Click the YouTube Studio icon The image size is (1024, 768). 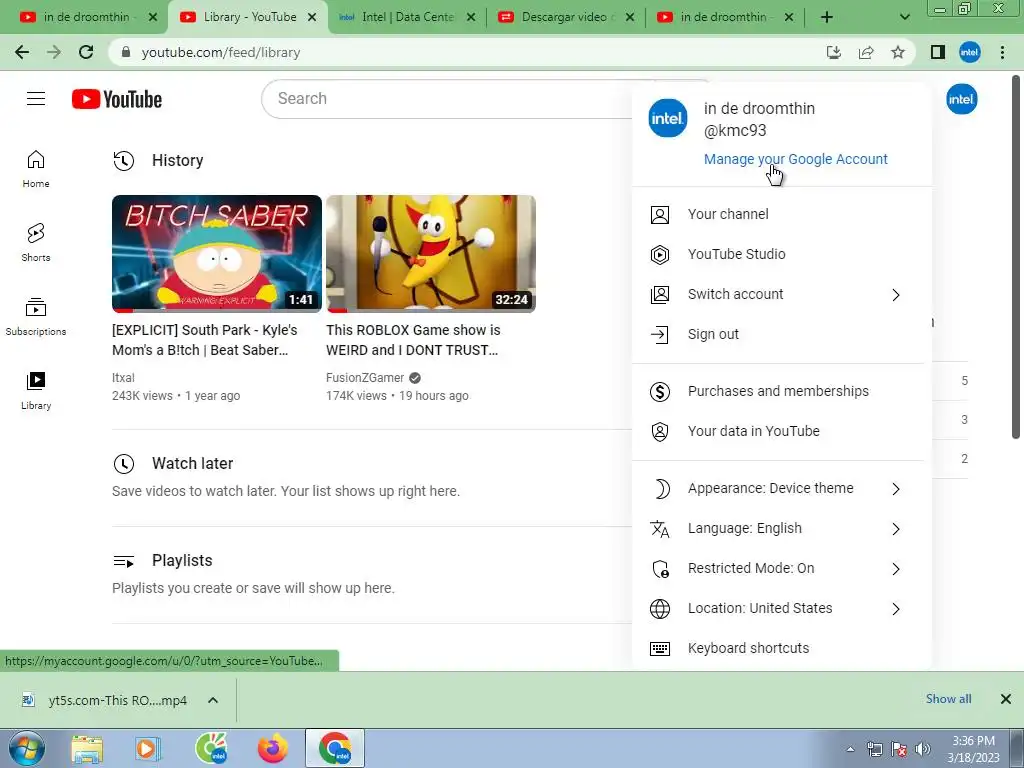[660, 254]
